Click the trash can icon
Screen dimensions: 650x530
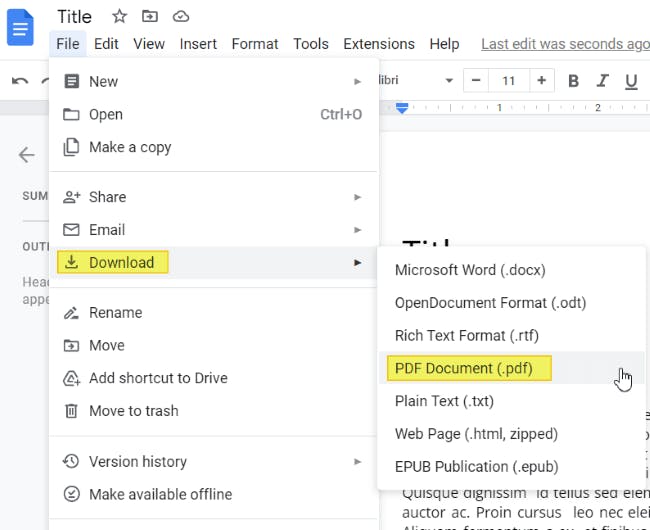[x=71, y=411]
